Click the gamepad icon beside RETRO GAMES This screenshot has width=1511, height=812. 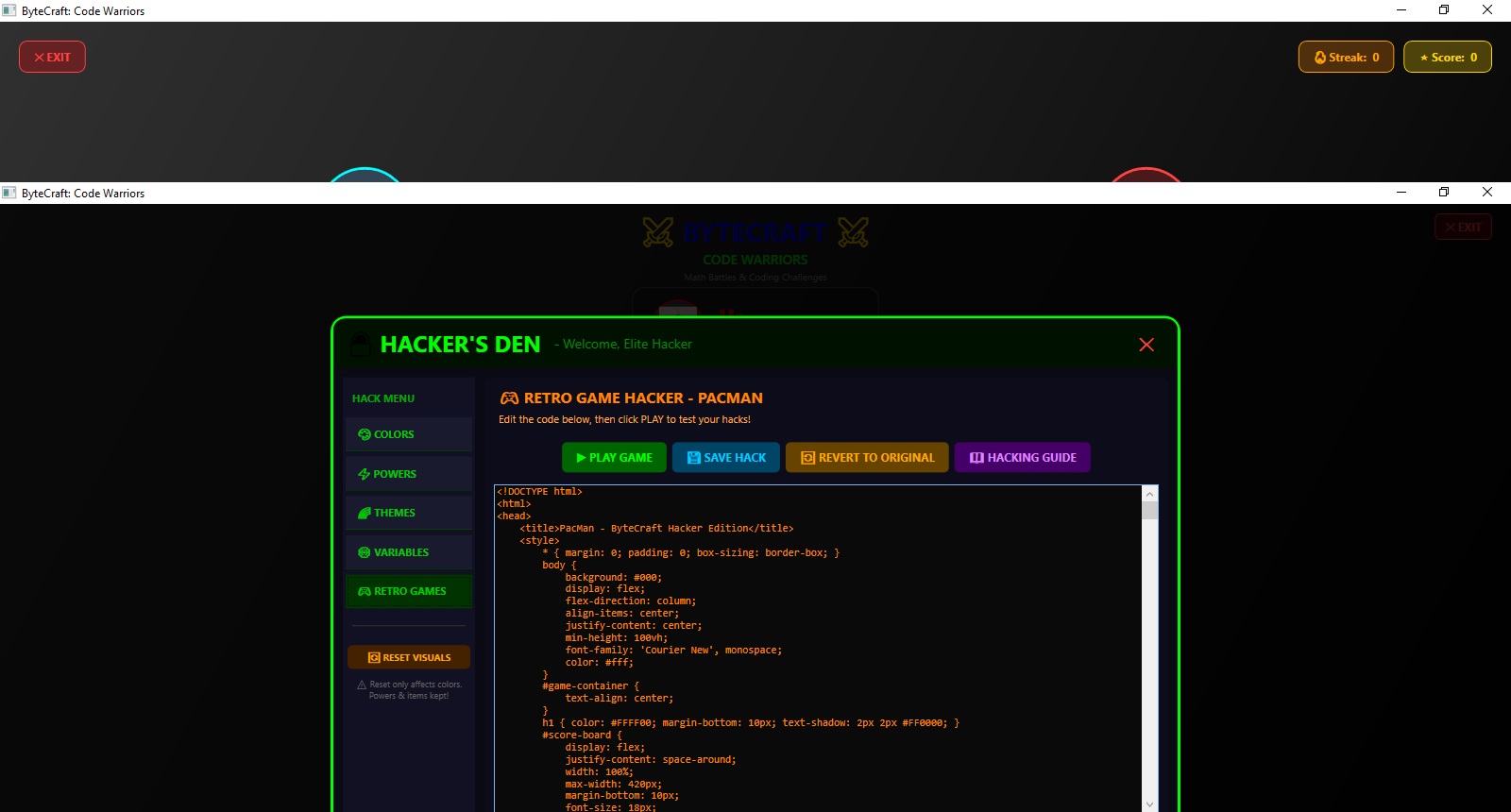(x=365, y=591)
